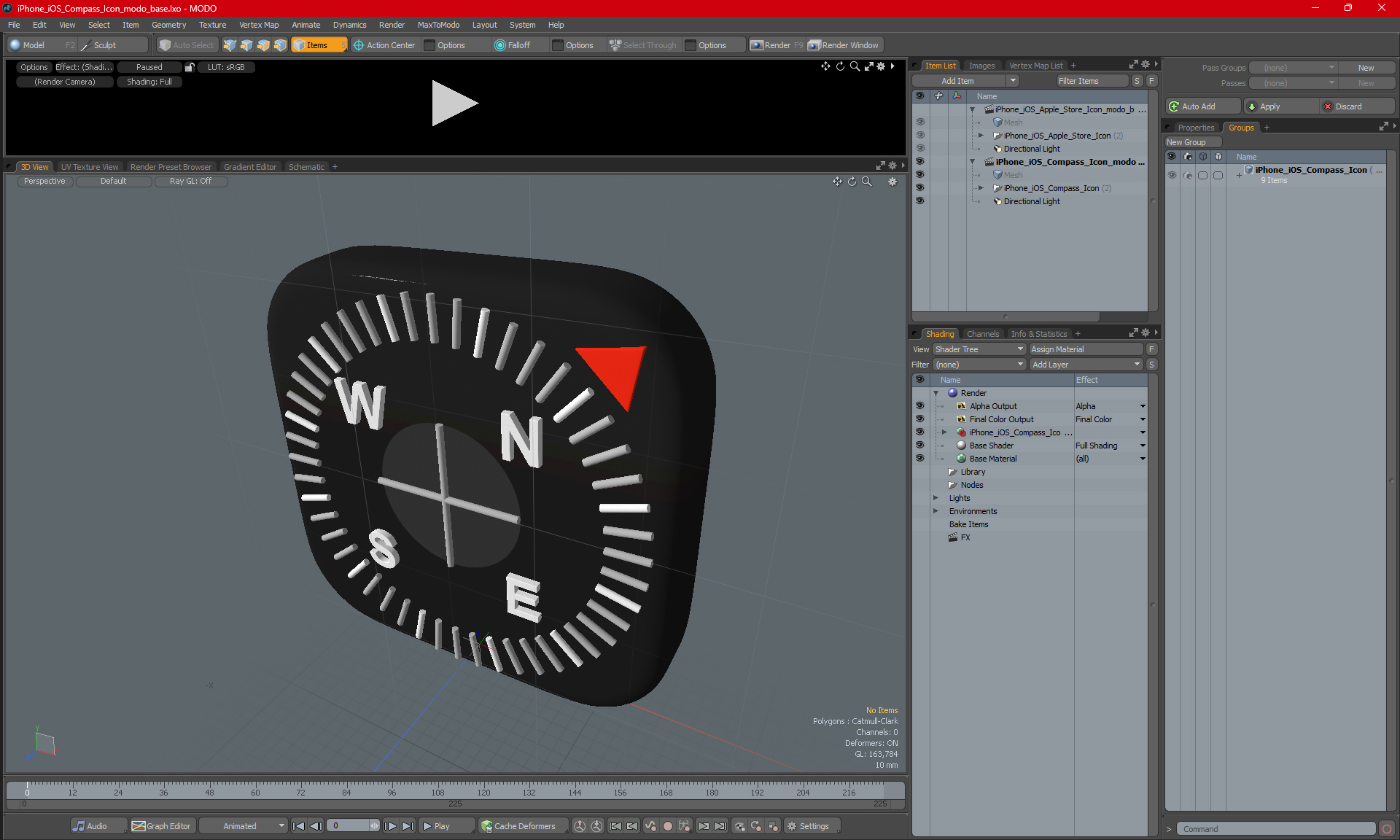Click the New Group button
The width and height of the screenshot is (1400, 840).
(x=1192, y=142)
